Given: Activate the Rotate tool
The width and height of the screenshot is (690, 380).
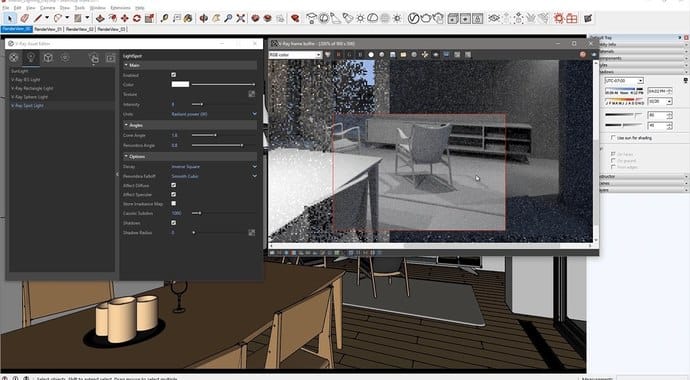Looking at the screenshot, I should pyautogui.click(x=137, y=18).
